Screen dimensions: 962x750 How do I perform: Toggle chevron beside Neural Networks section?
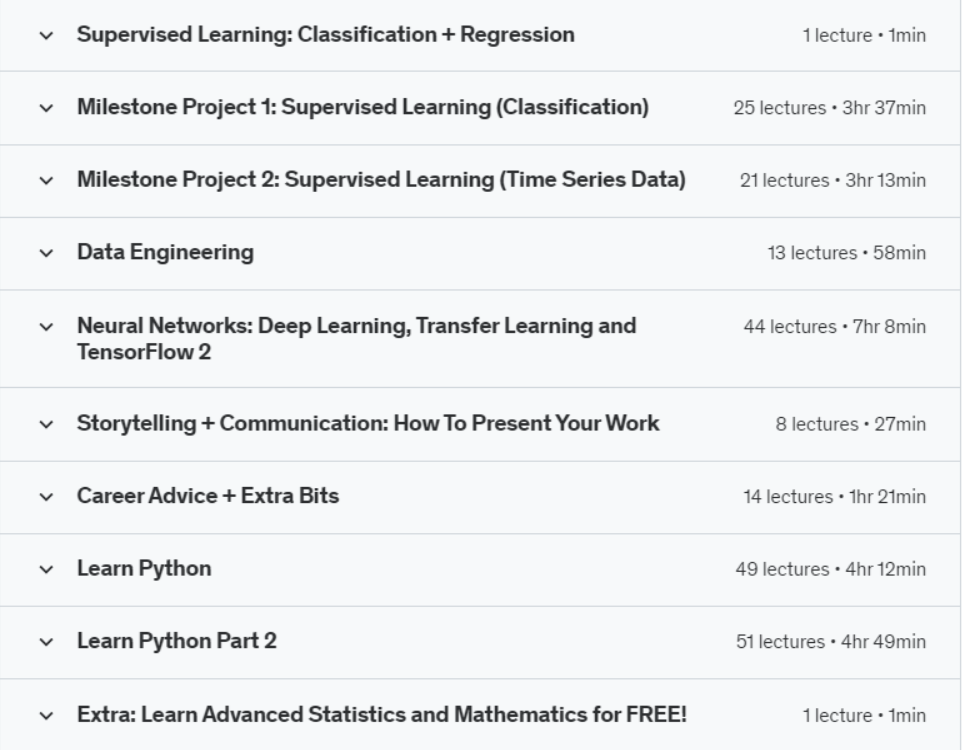(44, 327)
